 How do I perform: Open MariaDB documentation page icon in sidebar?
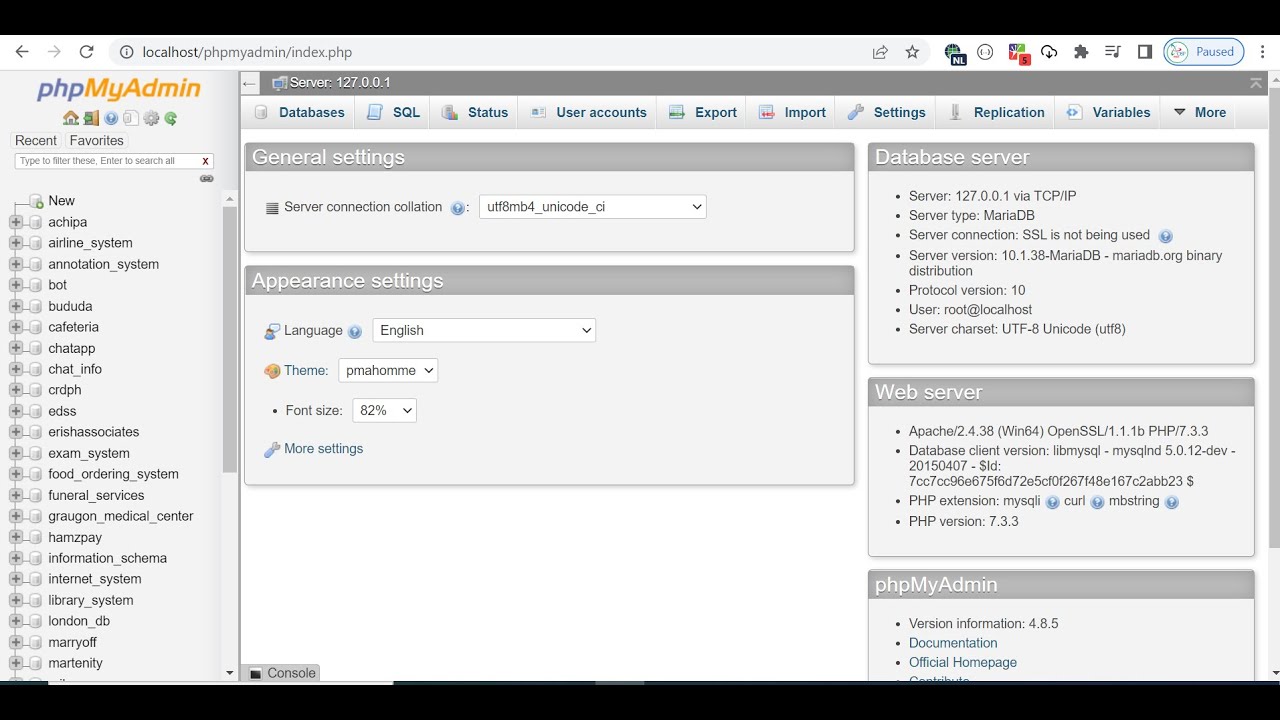pos(131,118)
